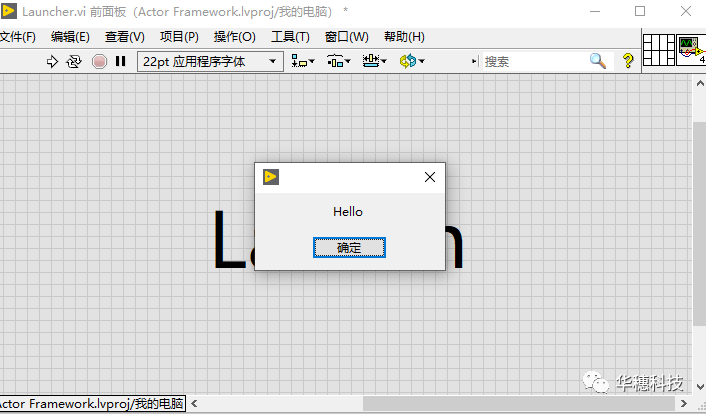
Task: Click the horizontal scrollbar left arrow
Action: coord(194,404)
